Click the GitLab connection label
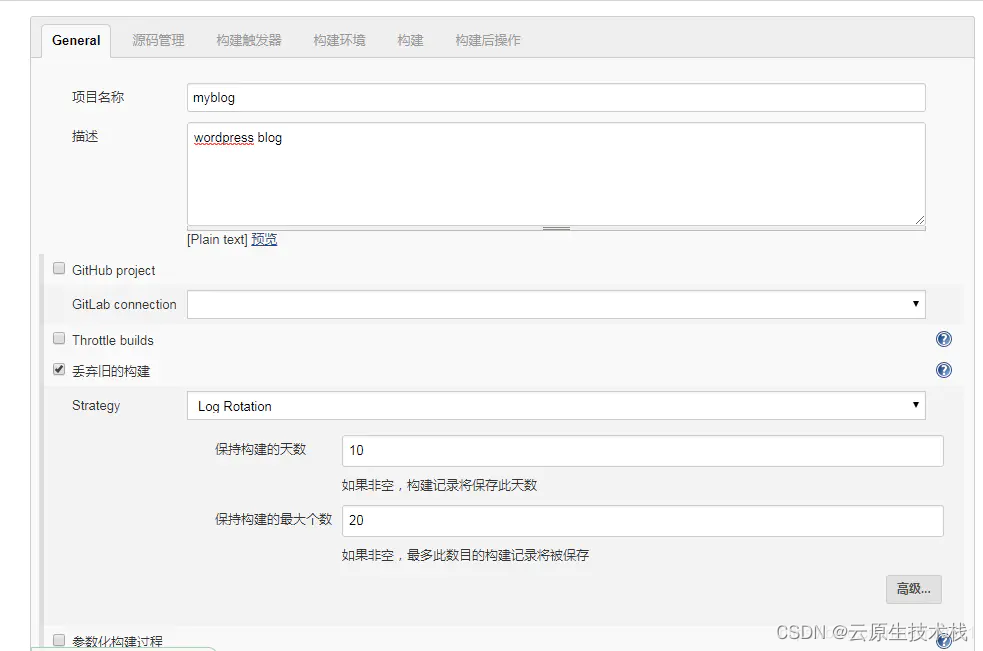 click(x=124, y=304)
